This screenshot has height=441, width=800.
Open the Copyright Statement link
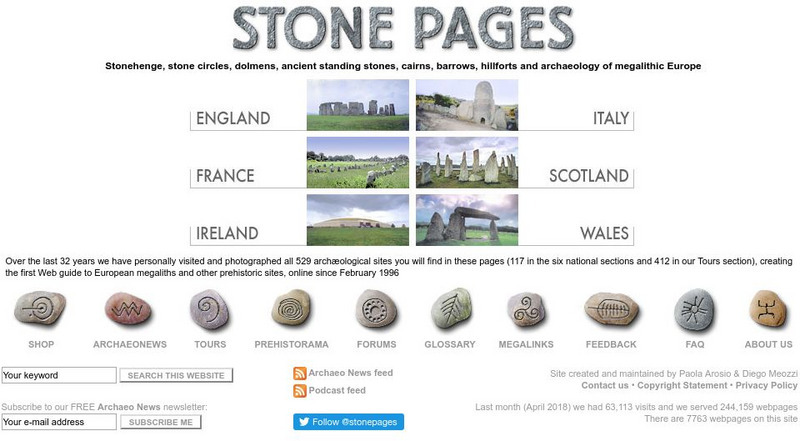(682, 385)
